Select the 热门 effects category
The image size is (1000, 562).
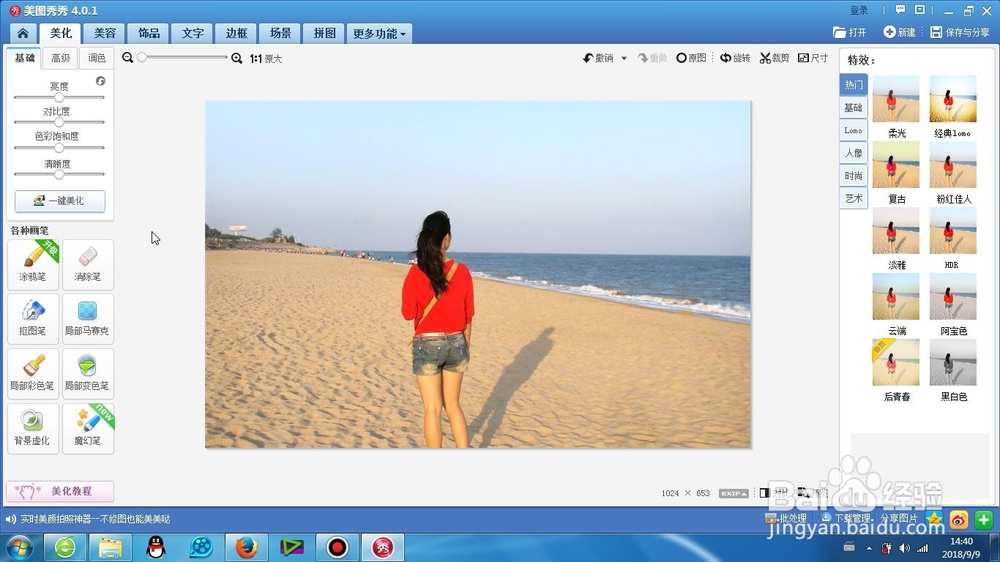tap(853, 85)
